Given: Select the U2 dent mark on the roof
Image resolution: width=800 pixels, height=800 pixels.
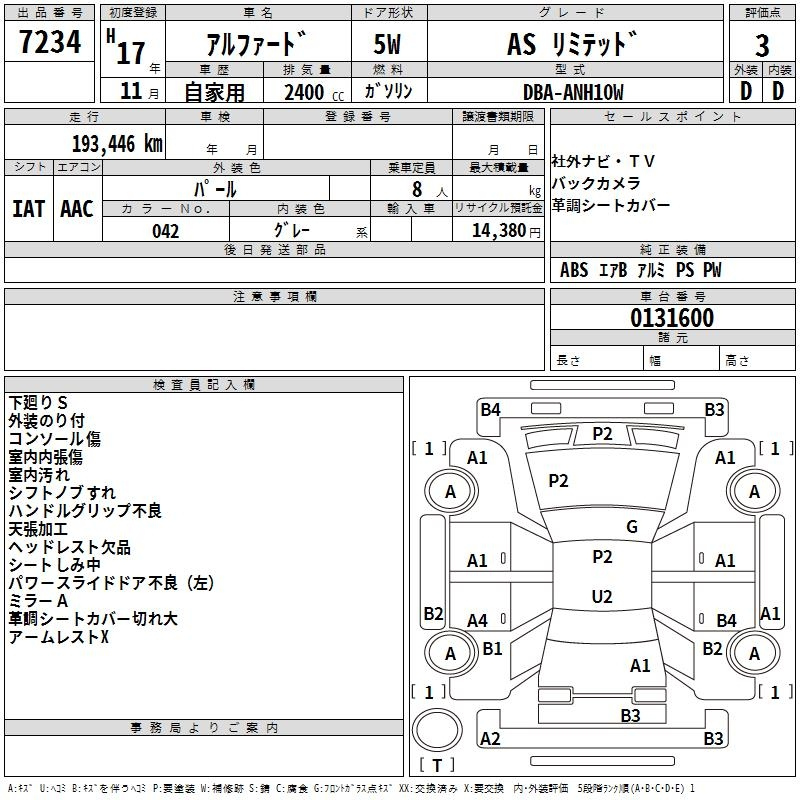Looking at the screenshot, I should pos(602,596).
